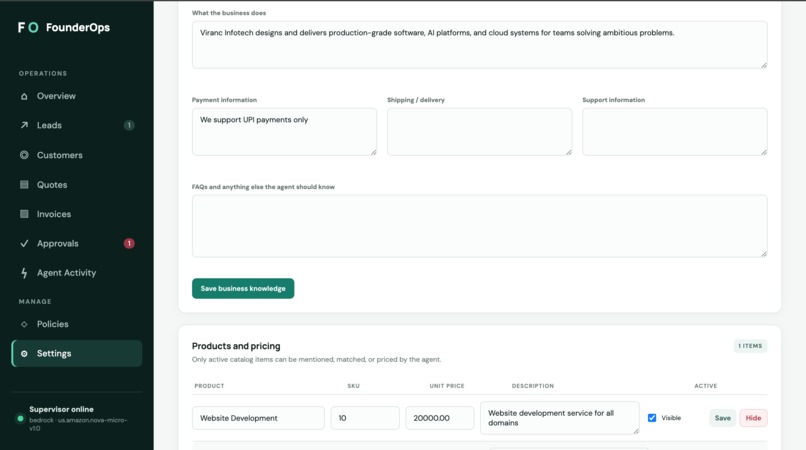Click the resize handle of Shipping / delivery box
806x450 pixels.
(569, 152)
